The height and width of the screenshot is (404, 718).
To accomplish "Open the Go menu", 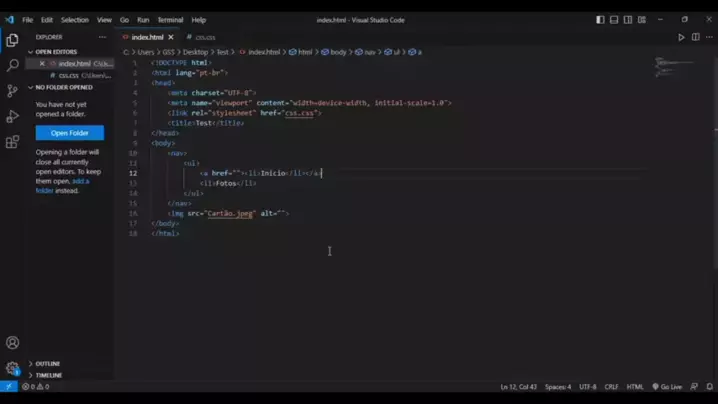I will (x=124, y=20).
